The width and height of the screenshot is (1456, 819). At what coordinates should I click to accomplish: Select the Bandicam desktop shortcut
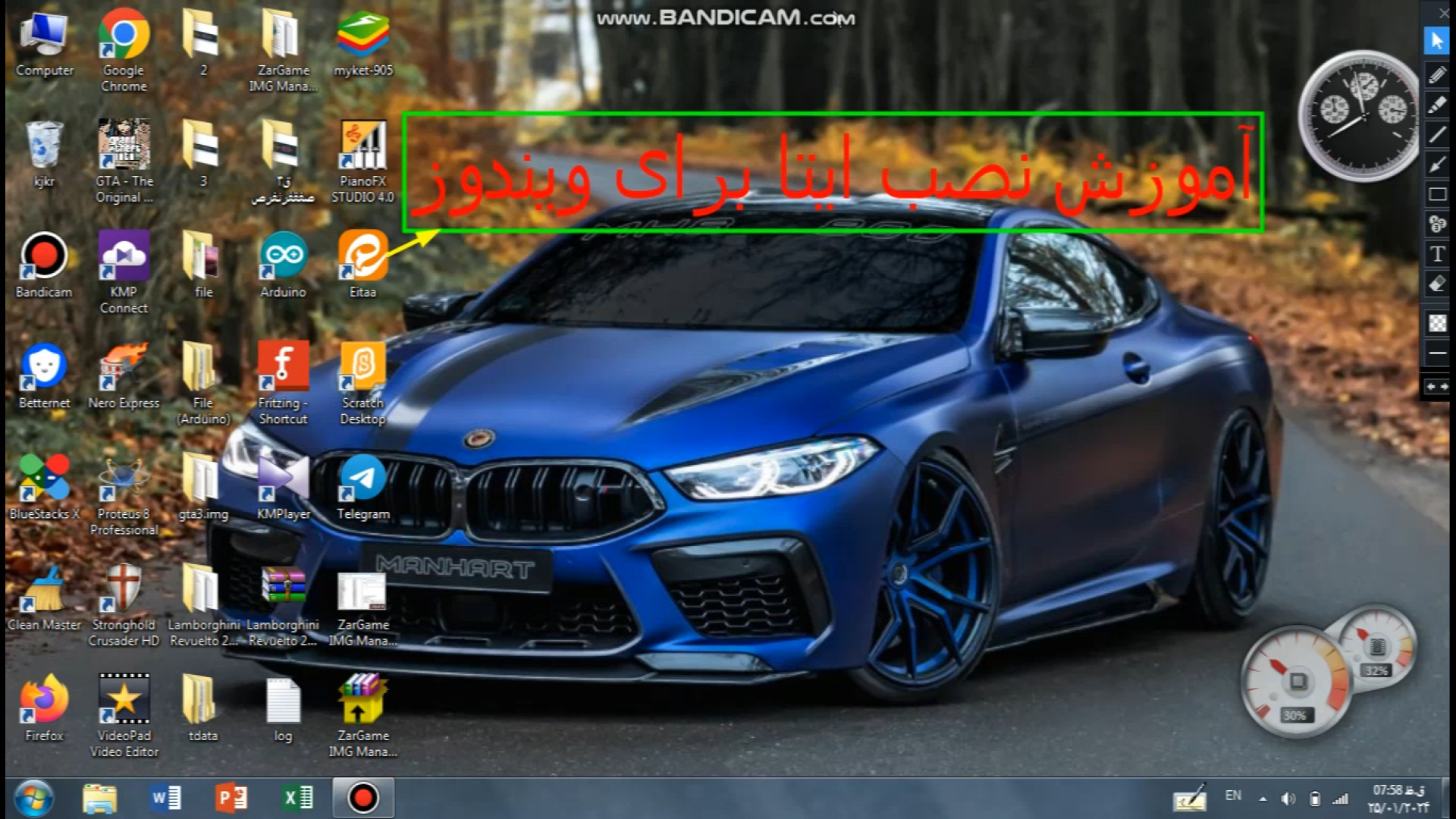(x=44, y=265)
